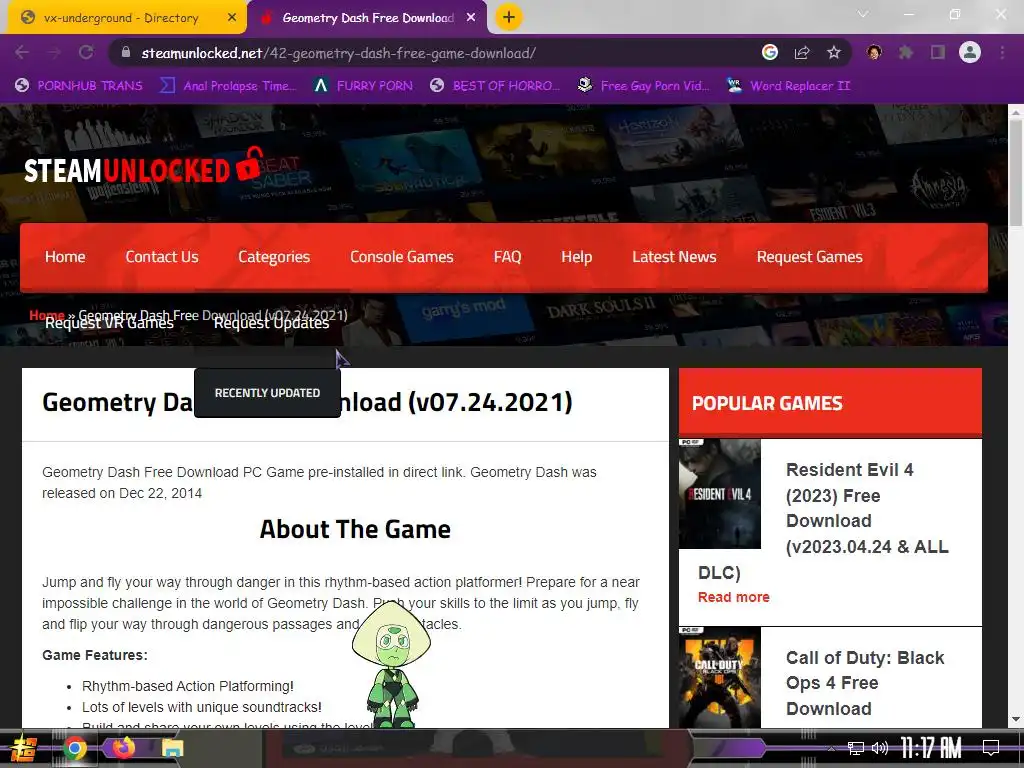Open the Latest News menu item
The image size is (1024, 768).
click(674, 257)
